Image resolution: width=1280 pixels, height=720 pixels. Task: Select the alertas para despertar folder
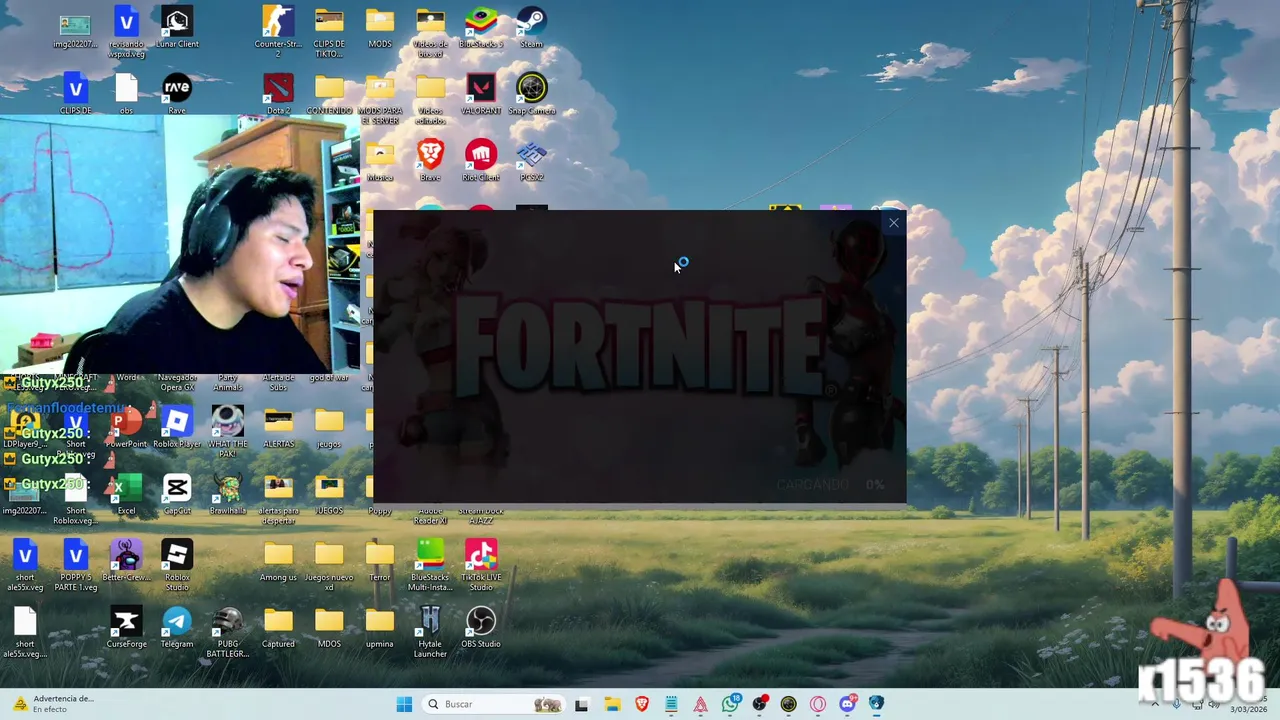(278, 499)
